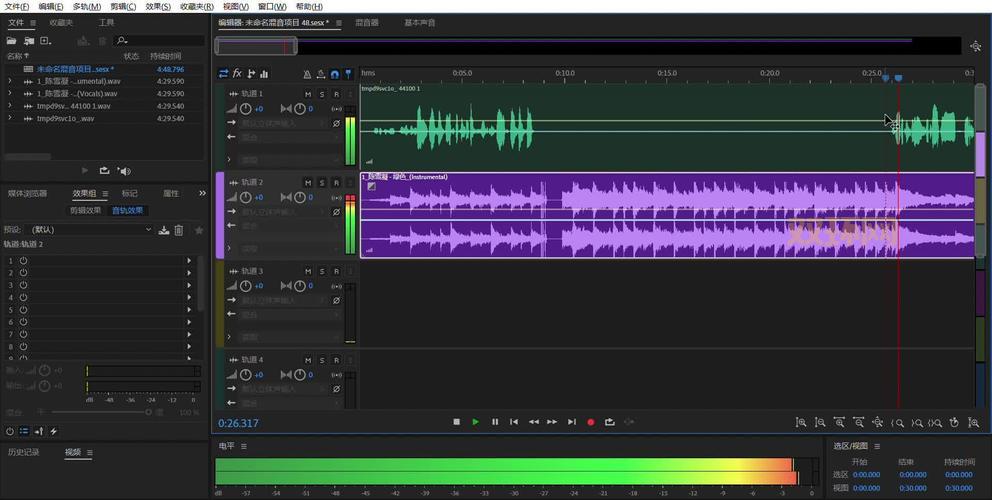Image resolution: width=992 pixels, height=500 pixels.
Task: Click Zoom In (time) icon
Action: (x=839, y=422)
